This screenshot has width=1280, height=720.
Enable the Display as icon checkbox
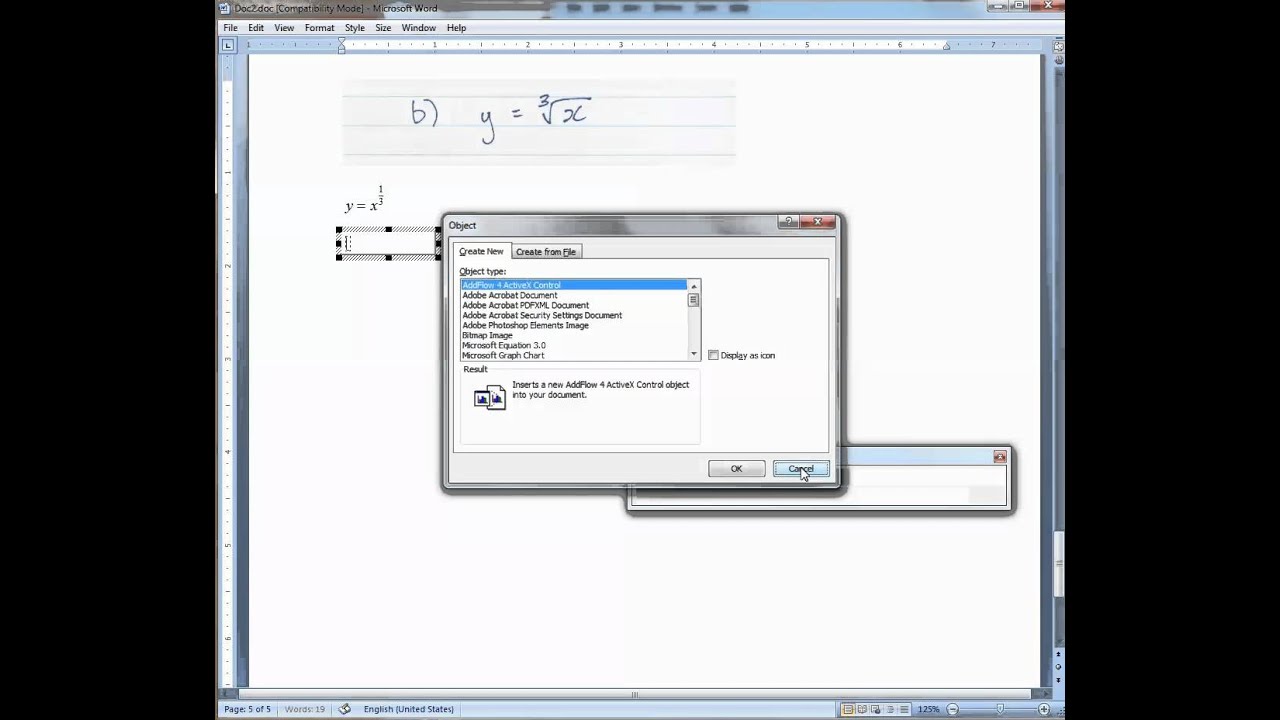[x=713, y=355]
